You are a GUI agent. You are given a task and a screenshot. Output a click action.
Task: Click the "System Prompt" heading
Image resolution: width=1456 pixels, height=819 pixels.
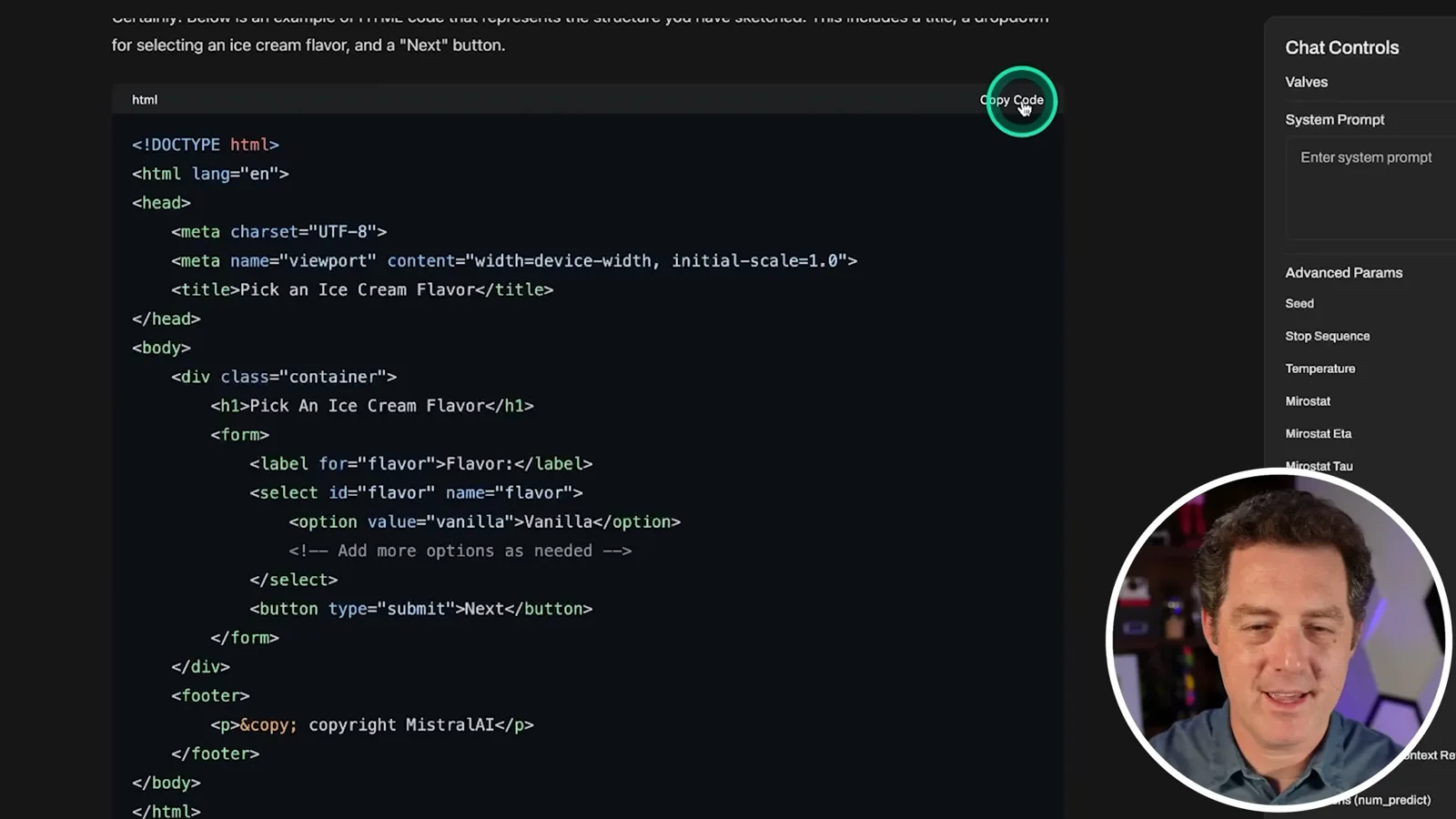click(1334, 120)
